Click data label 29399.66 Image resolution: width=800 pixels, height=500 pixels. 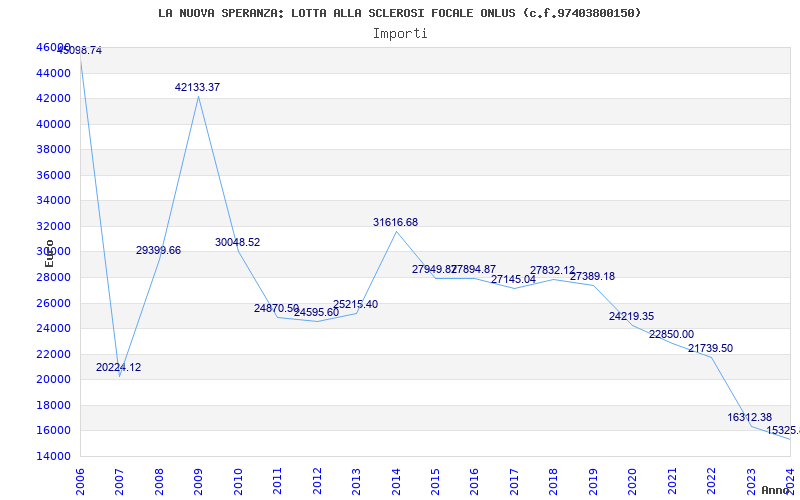click(158, 251)
